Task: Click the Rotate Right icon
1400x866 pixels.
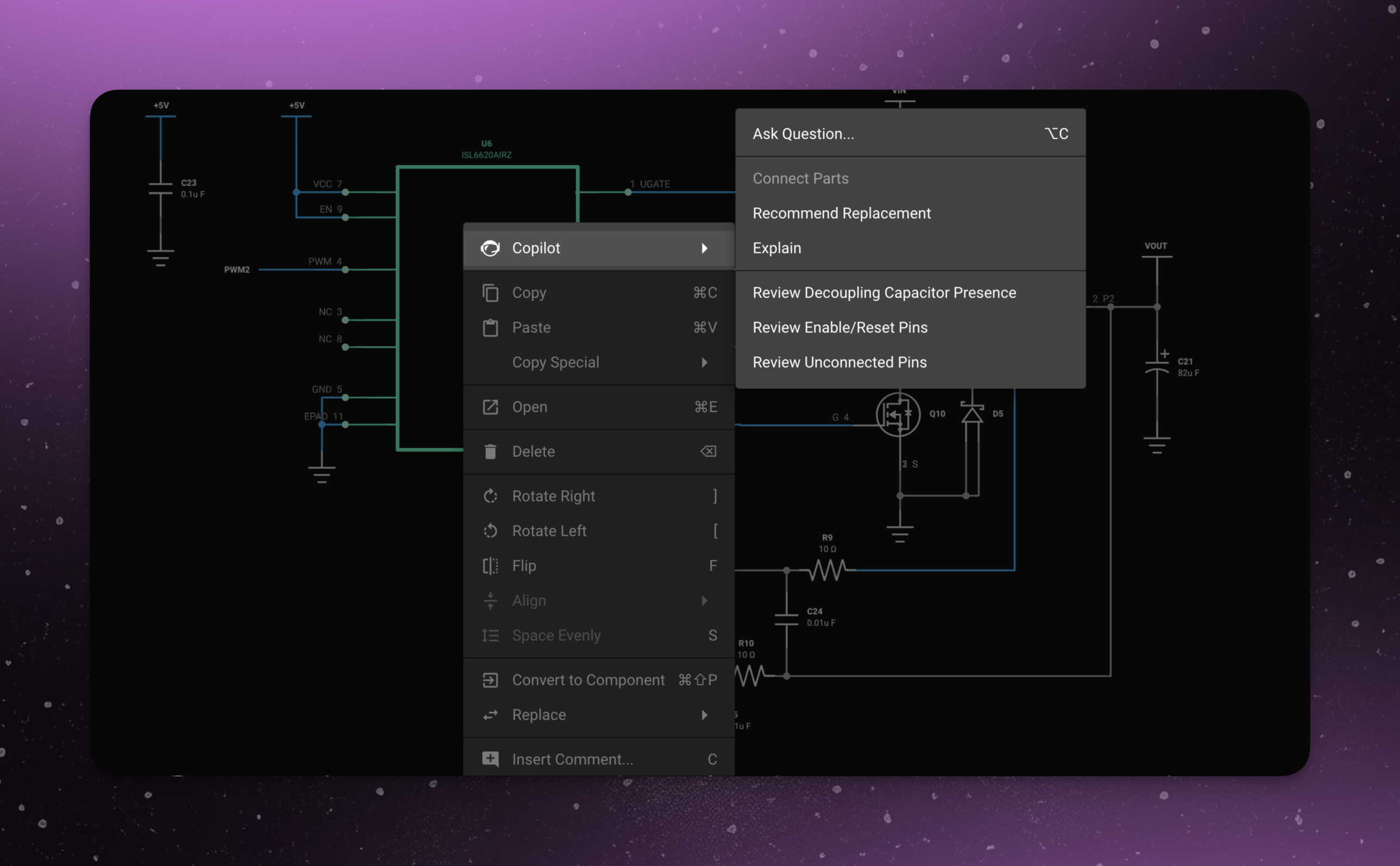Action: click(x=490, y=496)
